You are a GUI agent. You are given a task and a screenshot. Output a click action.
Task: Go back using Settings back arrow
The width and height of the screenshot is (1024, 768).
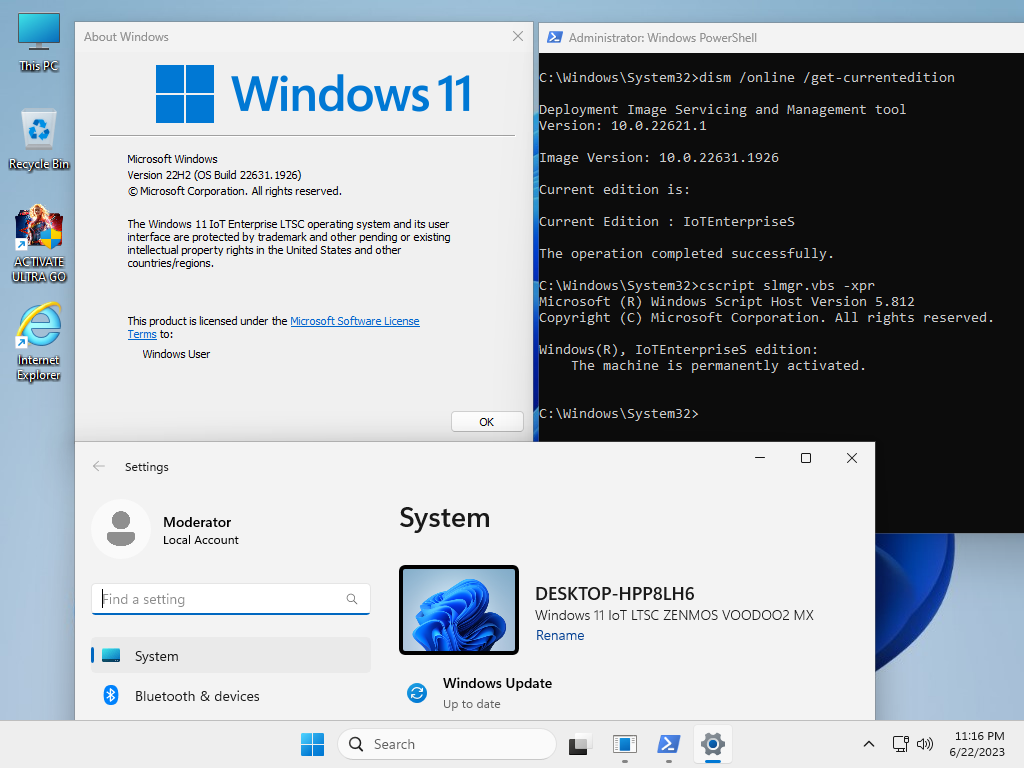99,466
